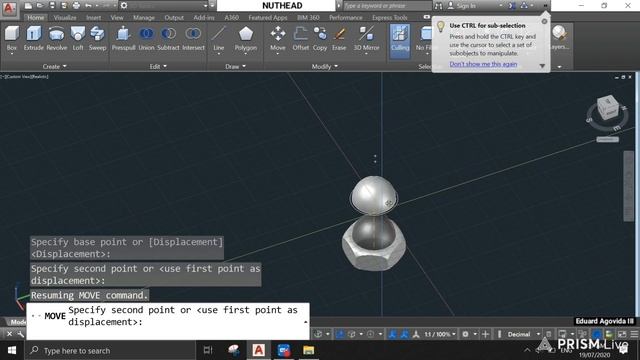Expand the command line history arrow
This screenshot has width=640, height=360.
pyautogui.click(x=305, y=322)
